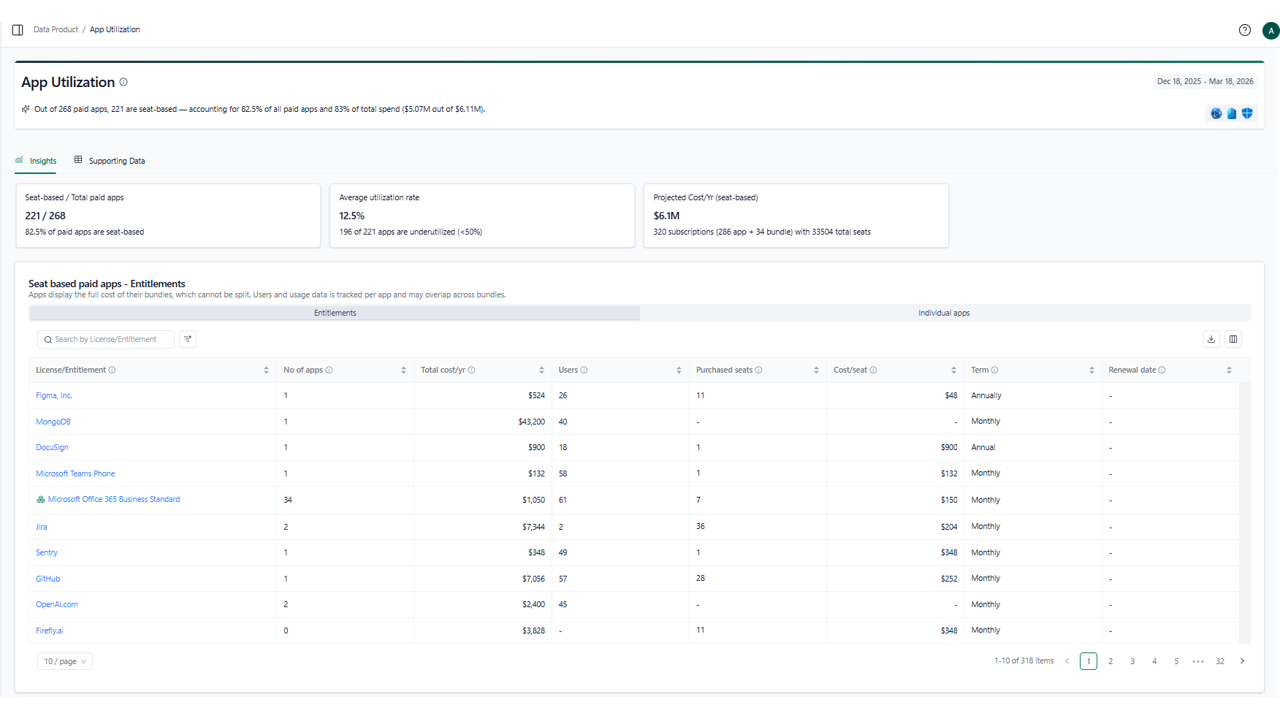Open the help question mark icon
The image size is (1280, 720).
[x=1245, y=30]
